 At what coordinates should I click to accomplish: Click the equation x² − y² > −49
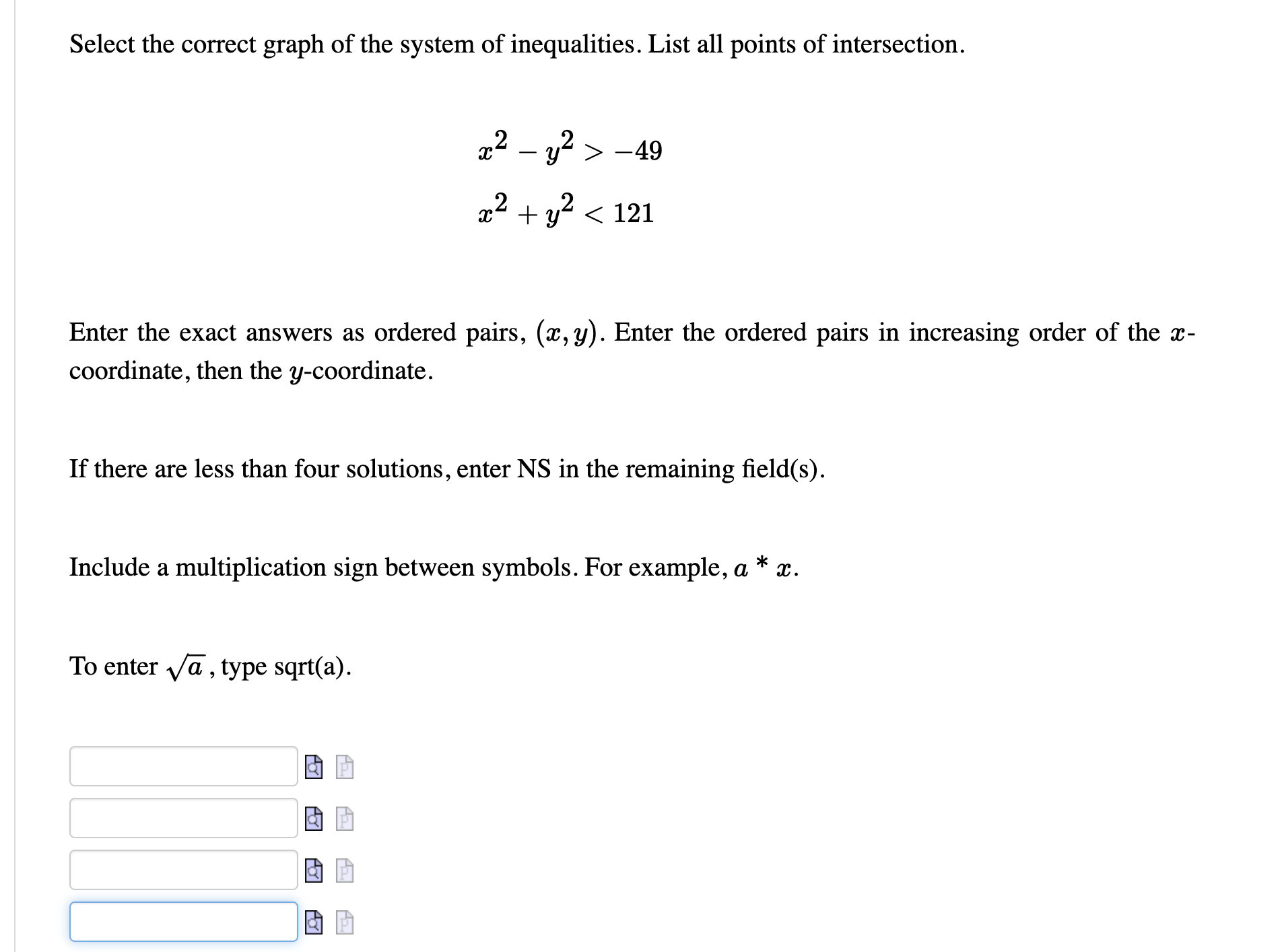coord(569,147)
